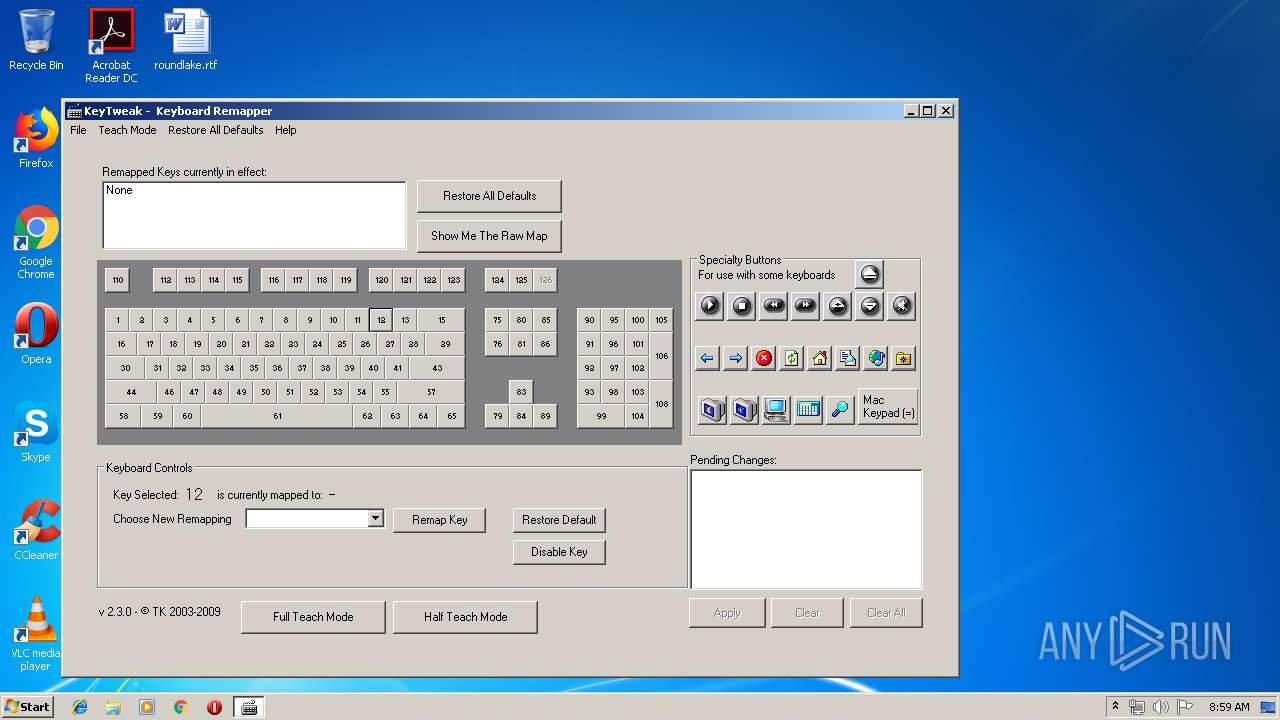Start Full Teach Mode

click(313, 617)
